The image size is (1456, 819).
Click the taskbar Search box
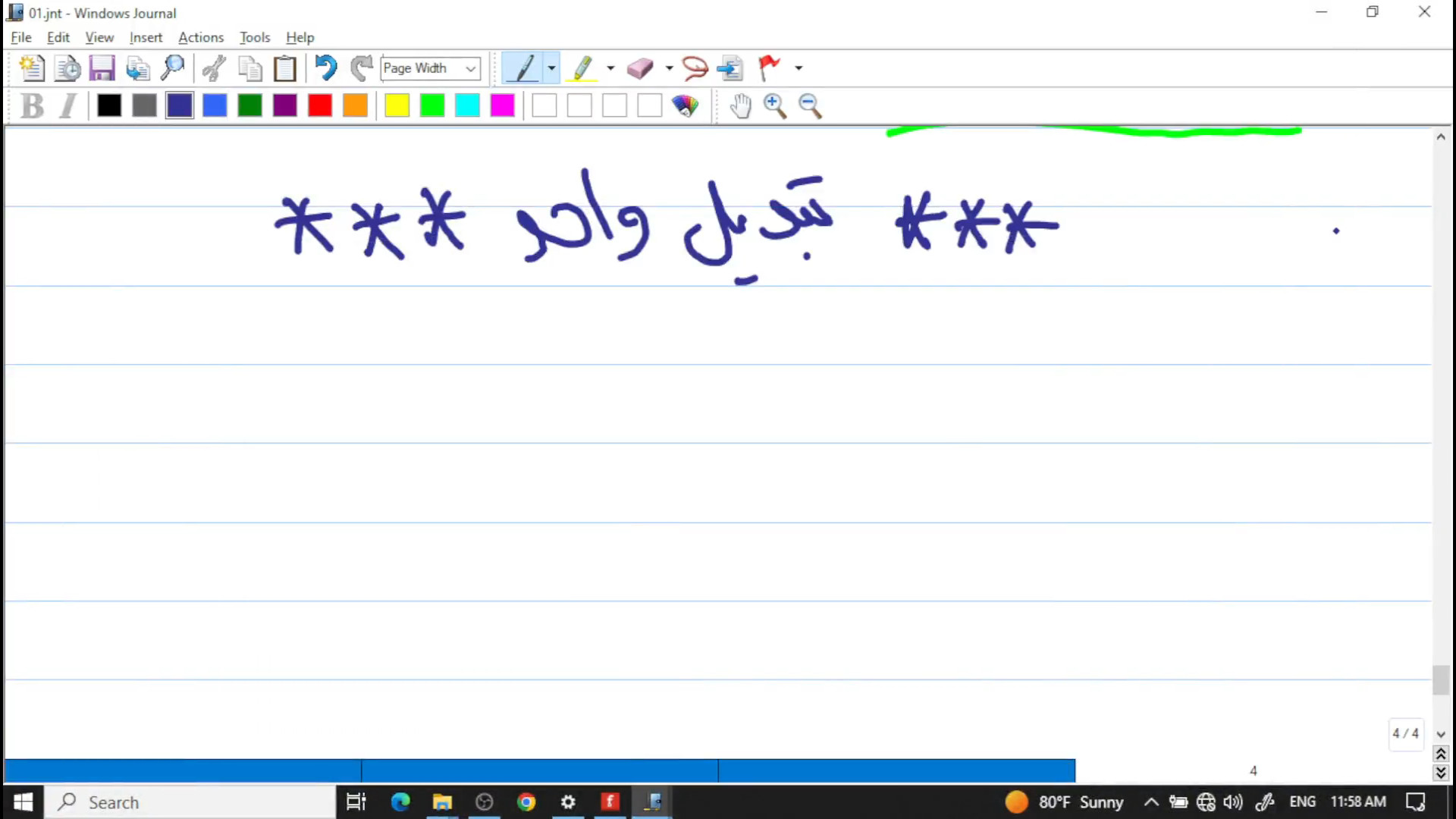click(190, 802)
